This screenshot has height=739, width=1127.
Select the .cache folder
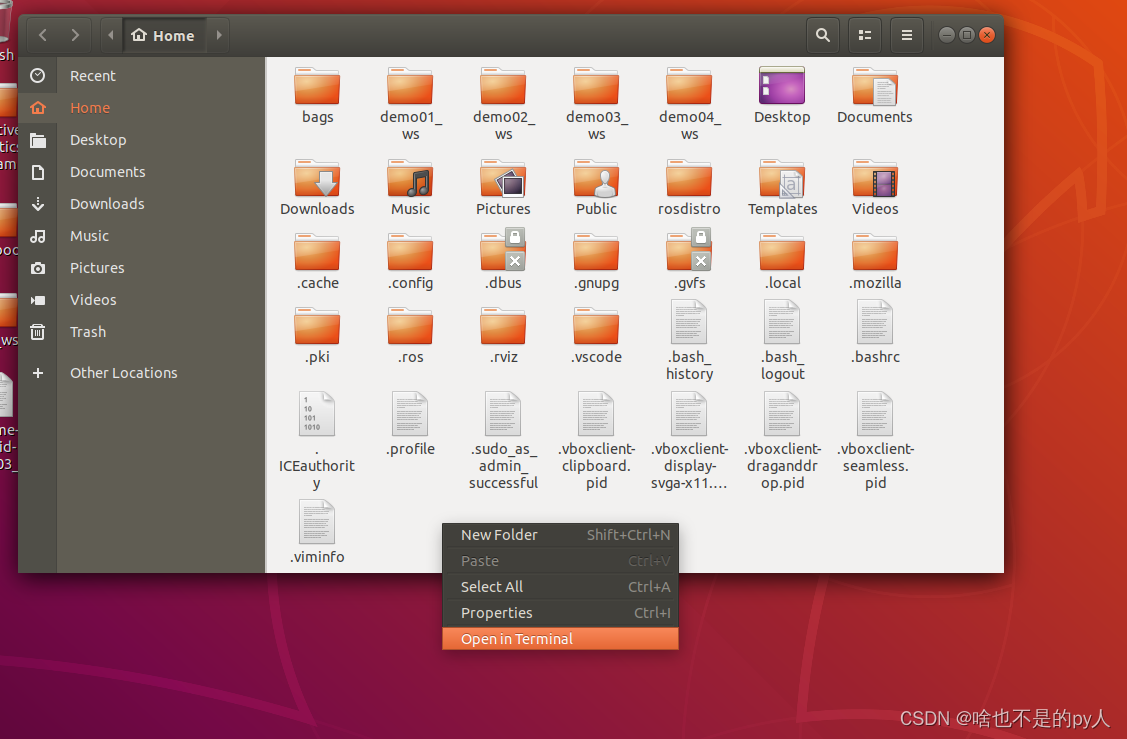click(317, 262)
